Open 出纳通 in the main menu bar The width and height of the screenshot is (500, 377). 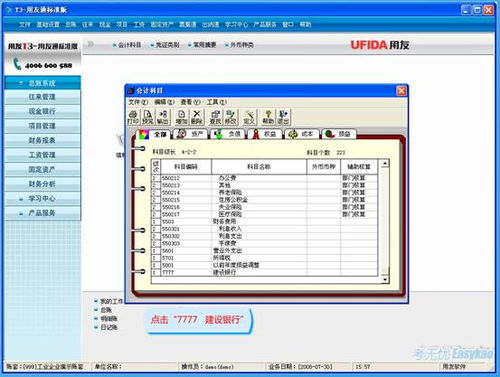tap(210, 24)
